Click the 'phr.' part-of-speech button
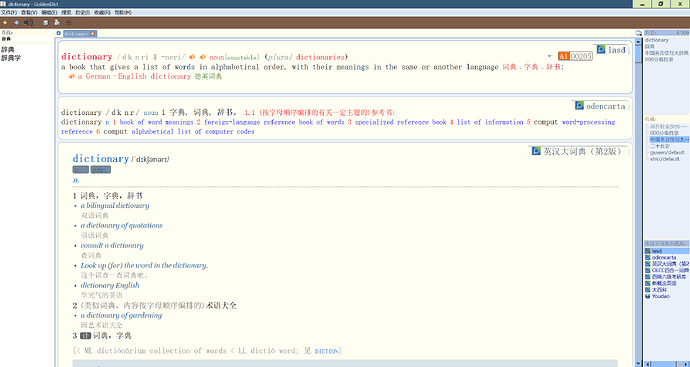Screen dimensions: 690x367 (x=101, y=170)
